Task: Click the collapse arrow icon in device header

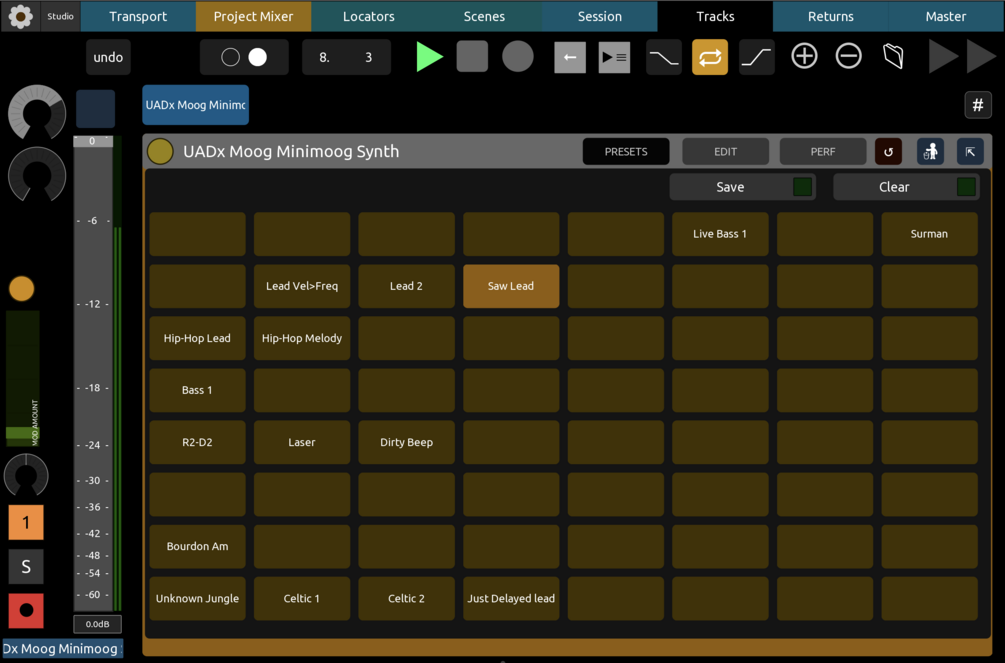Action: [x=970, y=152]
